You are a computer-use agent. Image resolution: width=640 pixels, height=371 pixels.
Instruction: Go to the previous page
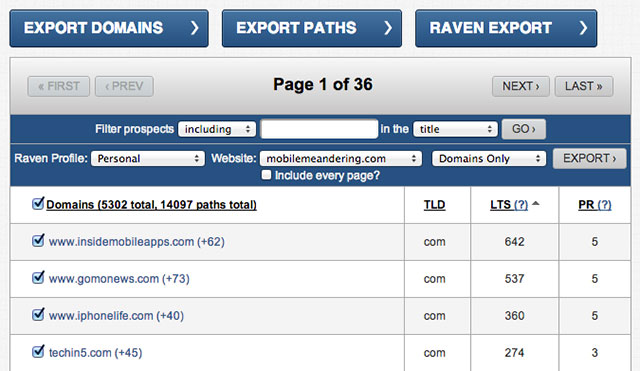tap(124, 86)
